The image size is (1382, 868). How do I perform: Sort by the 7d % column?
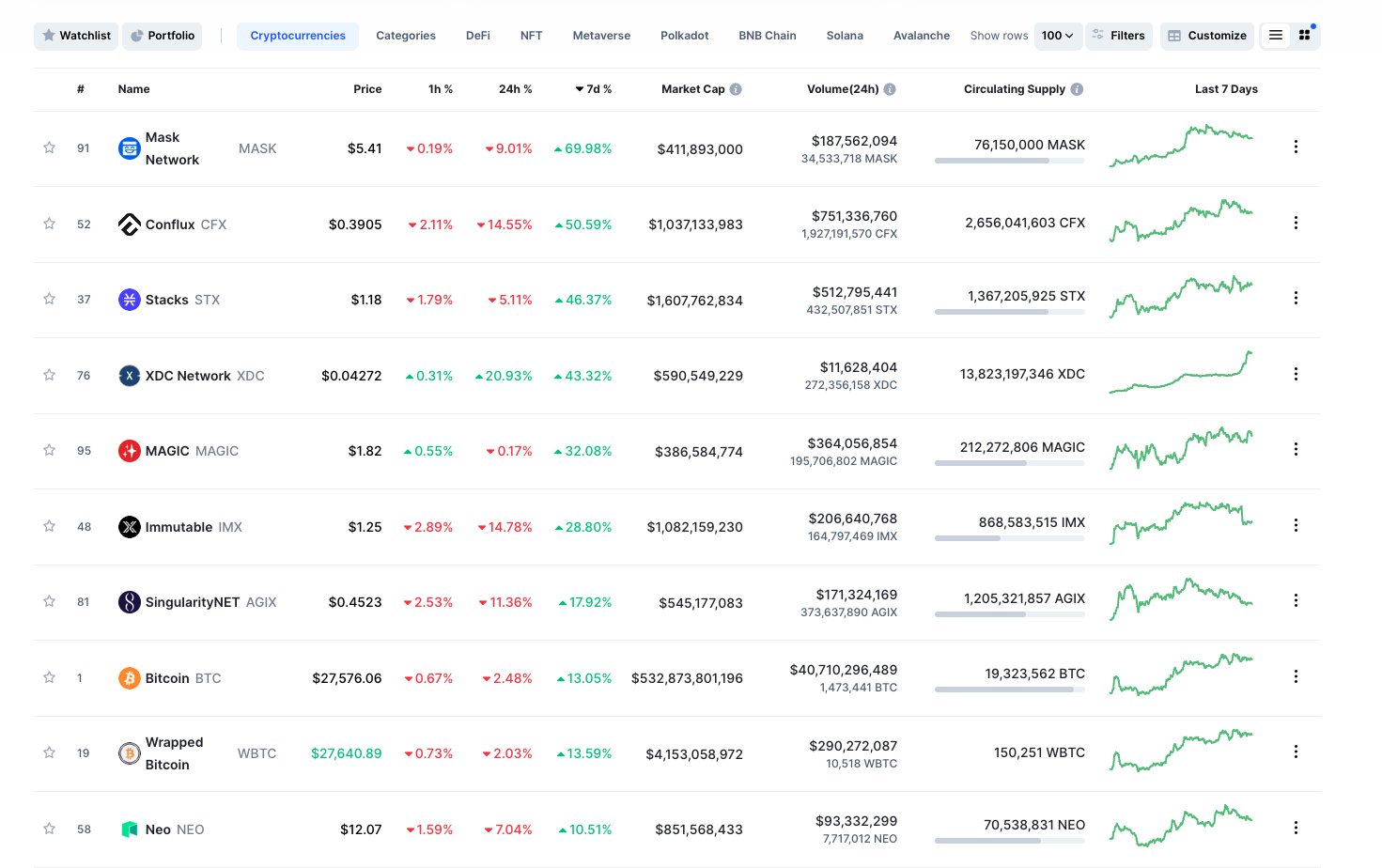[x=594, y=89]
